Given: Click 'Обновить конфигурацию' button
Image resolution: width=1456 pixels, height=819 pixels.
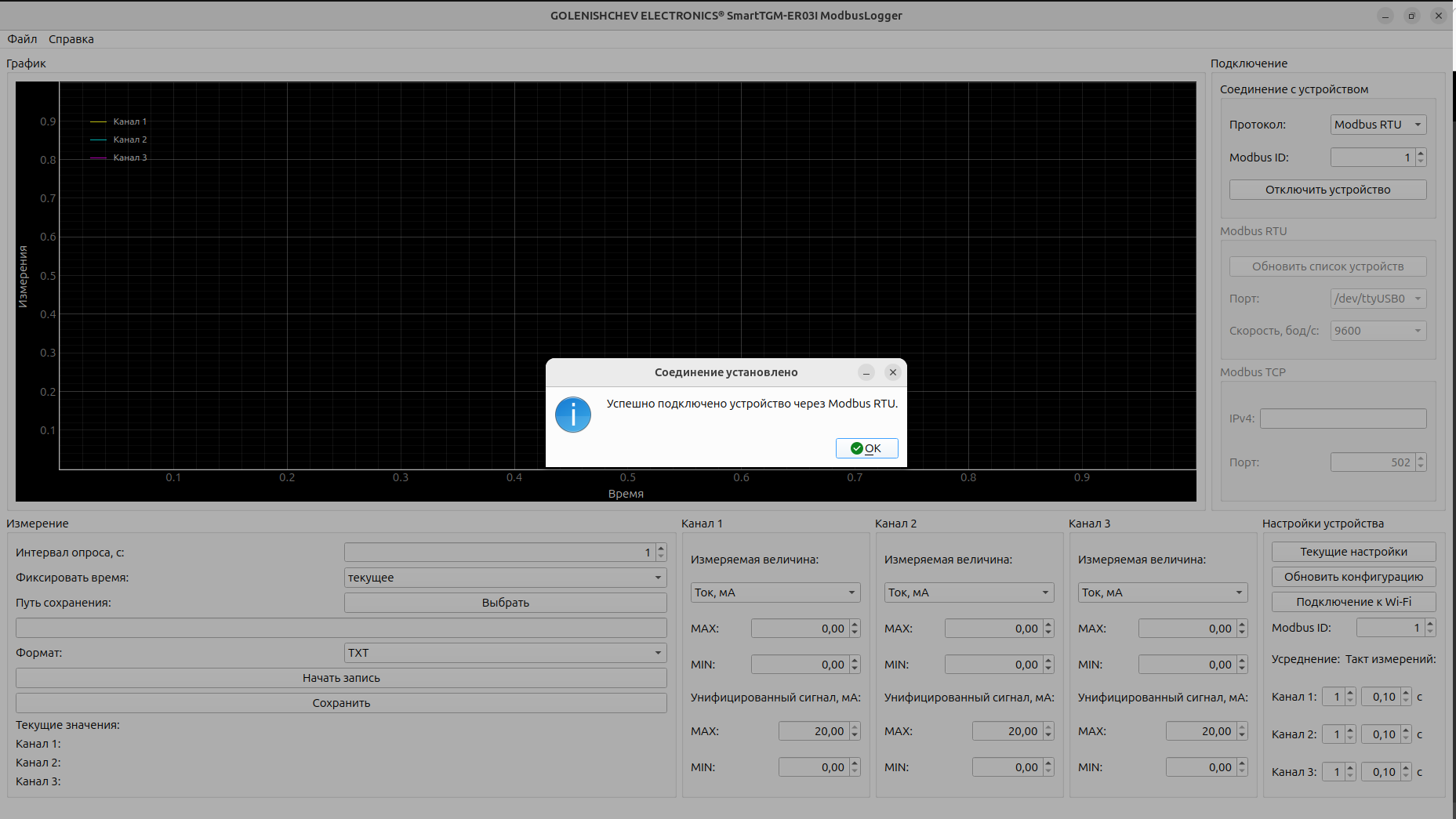Looking at the screenshot, I should point(1353,577).
